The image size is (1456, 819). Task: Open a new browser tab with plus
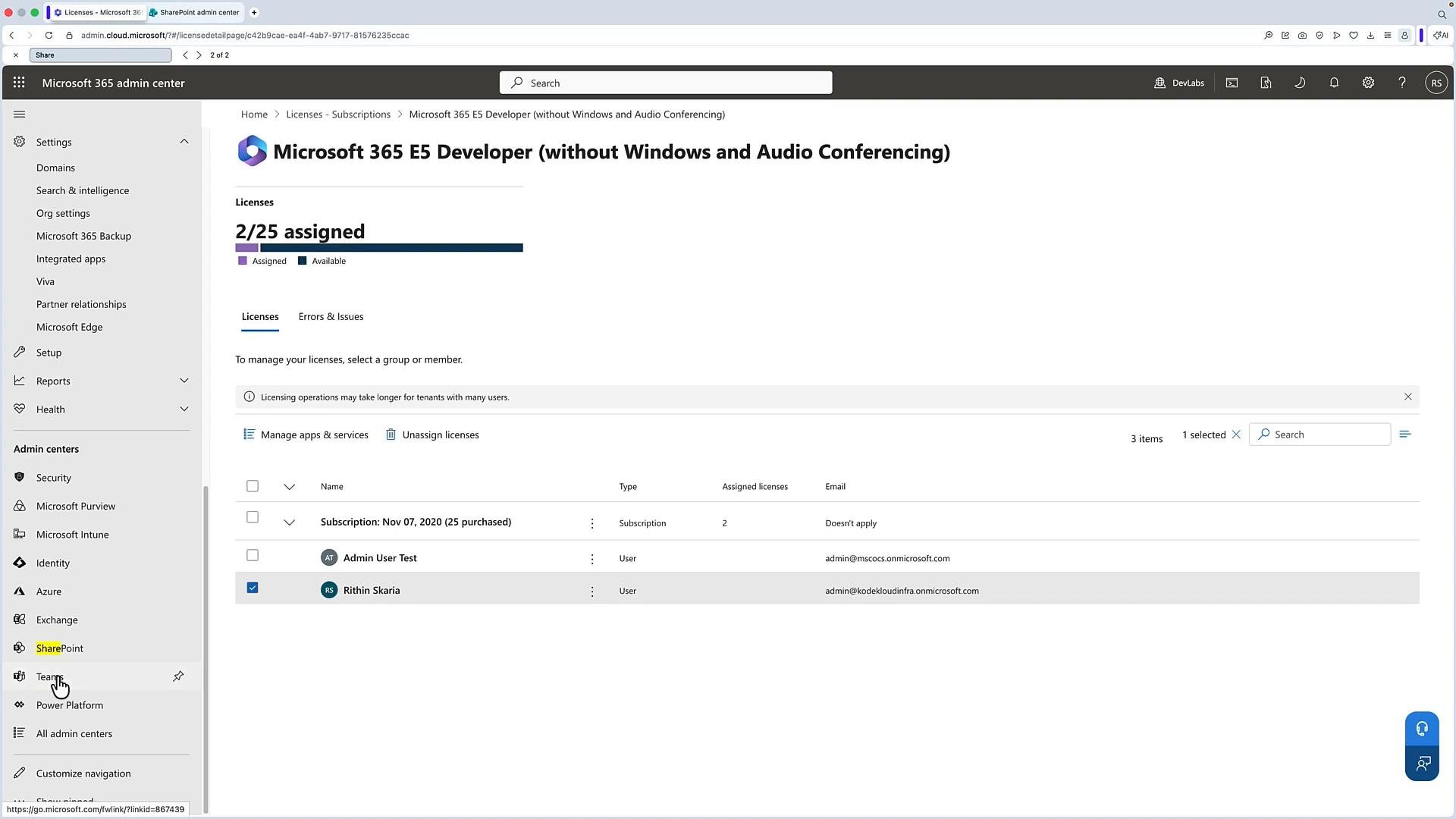(x=254, y=12)
